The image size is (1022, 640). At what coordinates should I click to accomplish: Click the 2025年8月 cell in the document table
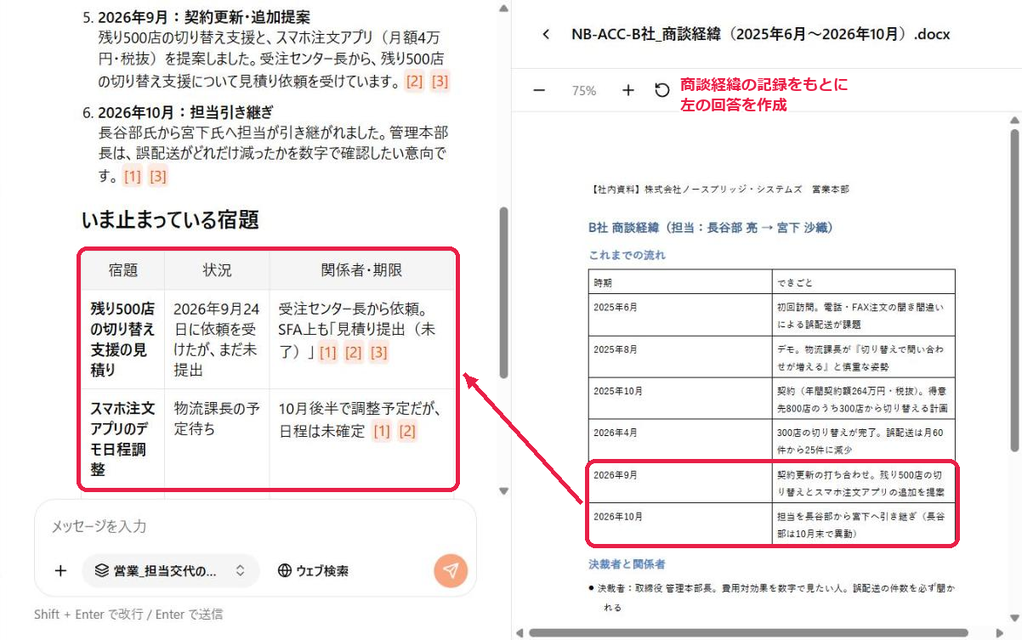tap(680, 356)
